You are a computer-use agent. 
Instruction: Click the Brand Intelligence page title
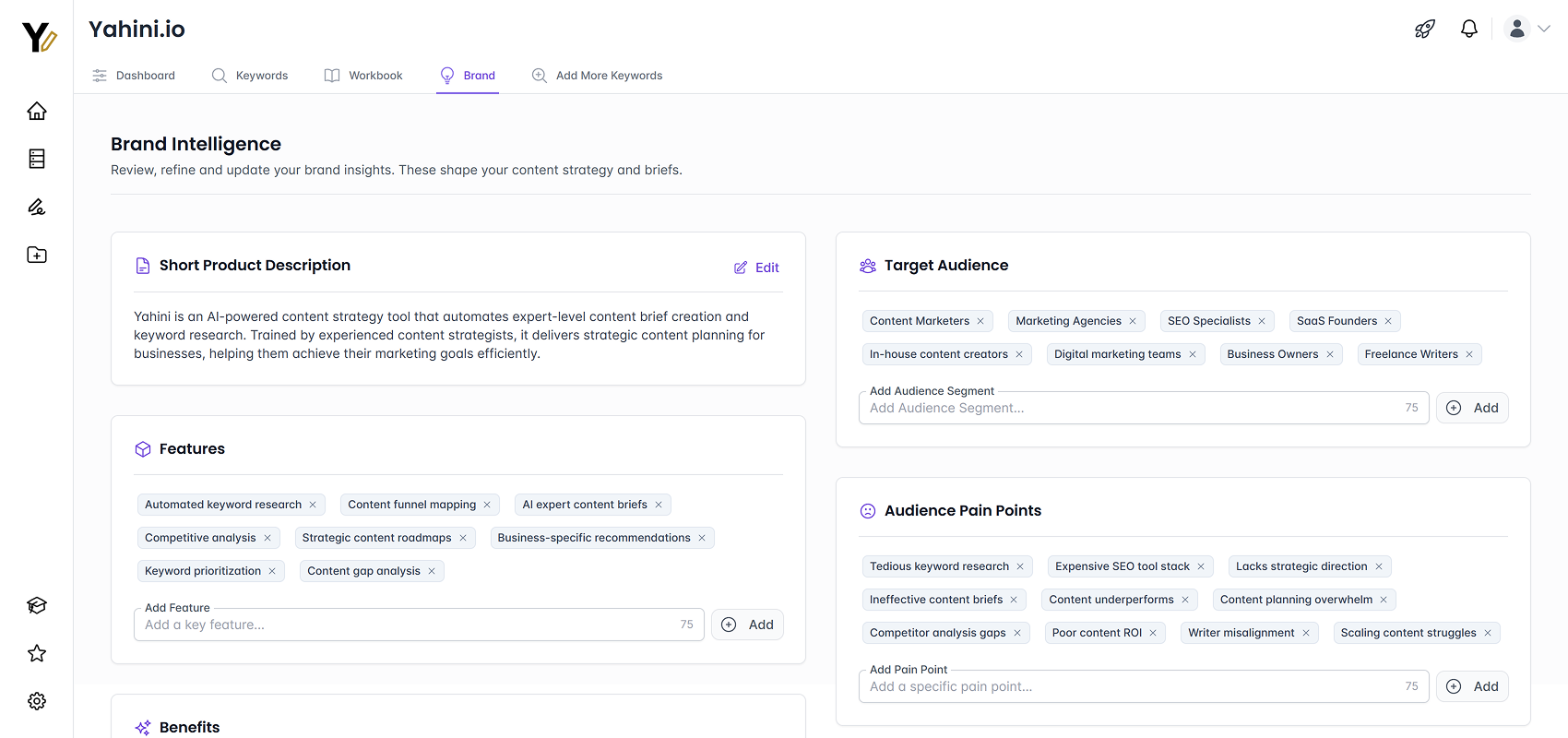[196, 144]
